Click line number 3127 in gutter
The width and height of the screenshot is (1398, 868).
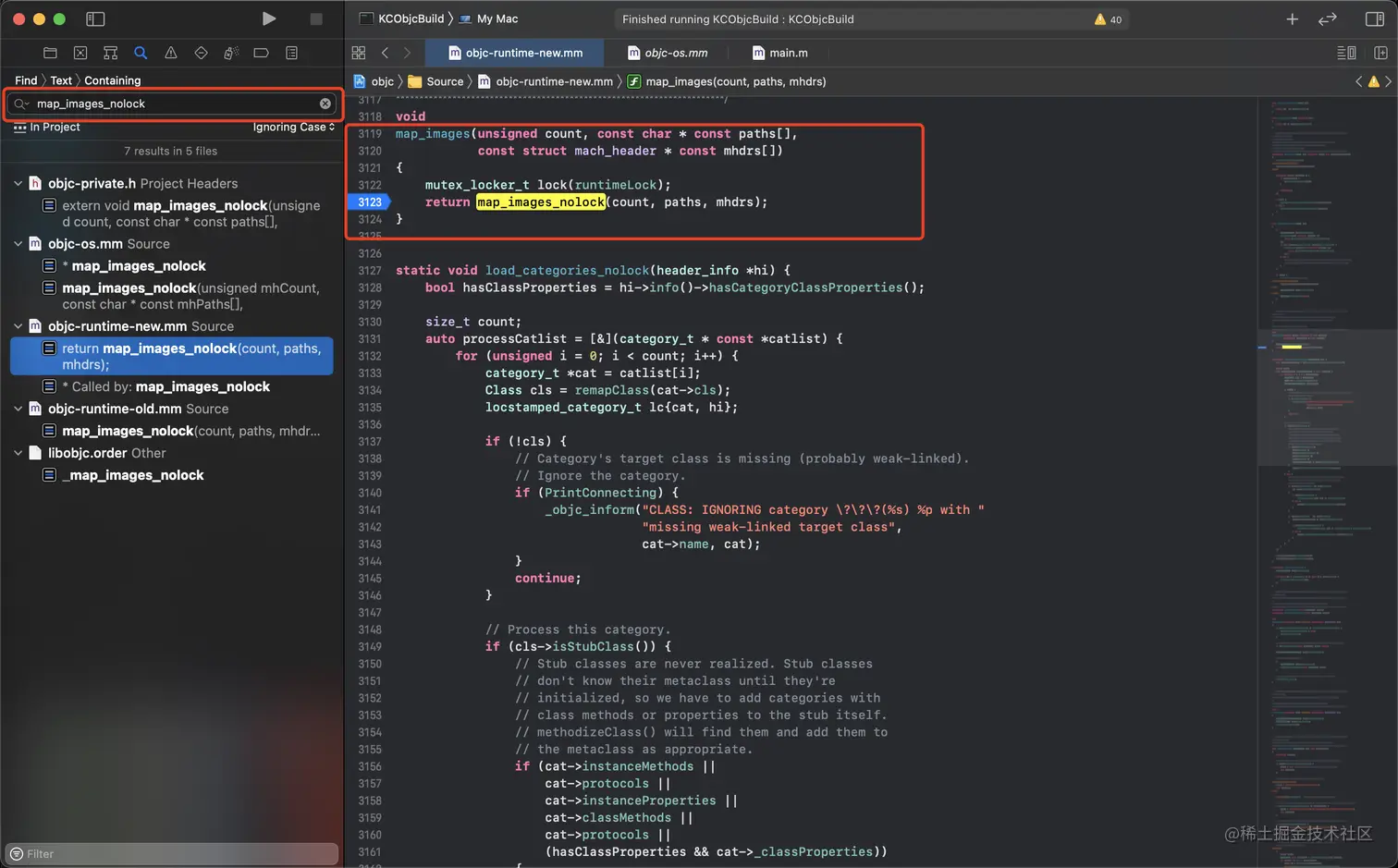pos(370,270)
